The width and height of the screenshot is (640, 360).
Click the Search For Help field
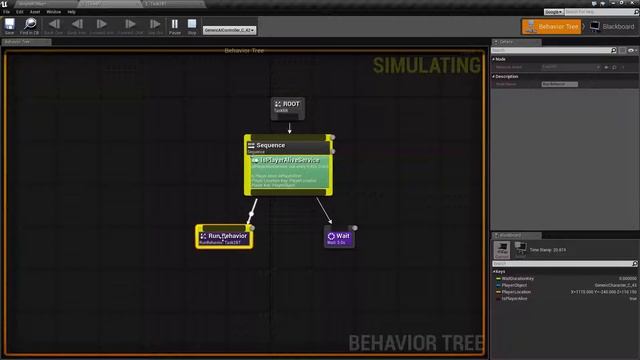[598, 12]
